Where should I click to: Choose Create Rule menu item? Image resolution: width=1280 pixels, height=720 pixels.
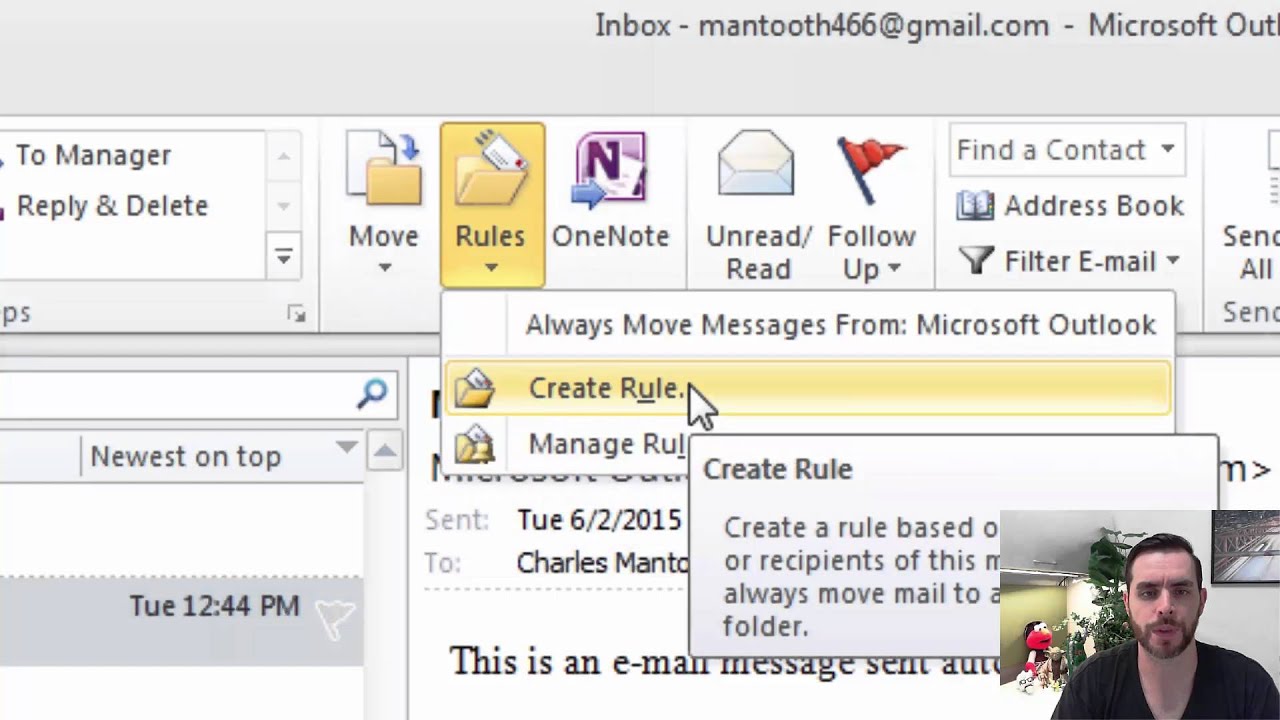pos(808,388)
